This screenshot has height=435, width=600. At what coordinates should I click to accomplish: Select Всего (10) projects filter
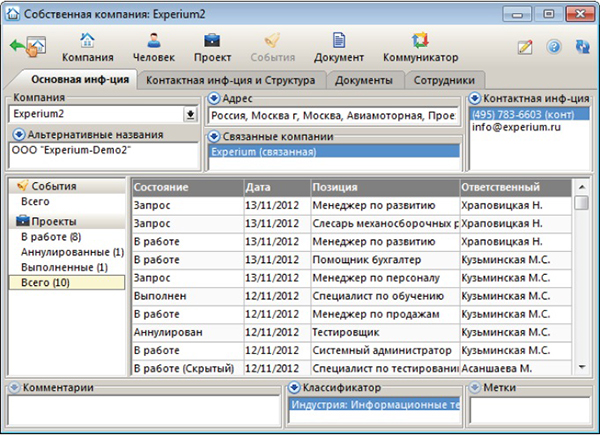[x=67, y=282]
